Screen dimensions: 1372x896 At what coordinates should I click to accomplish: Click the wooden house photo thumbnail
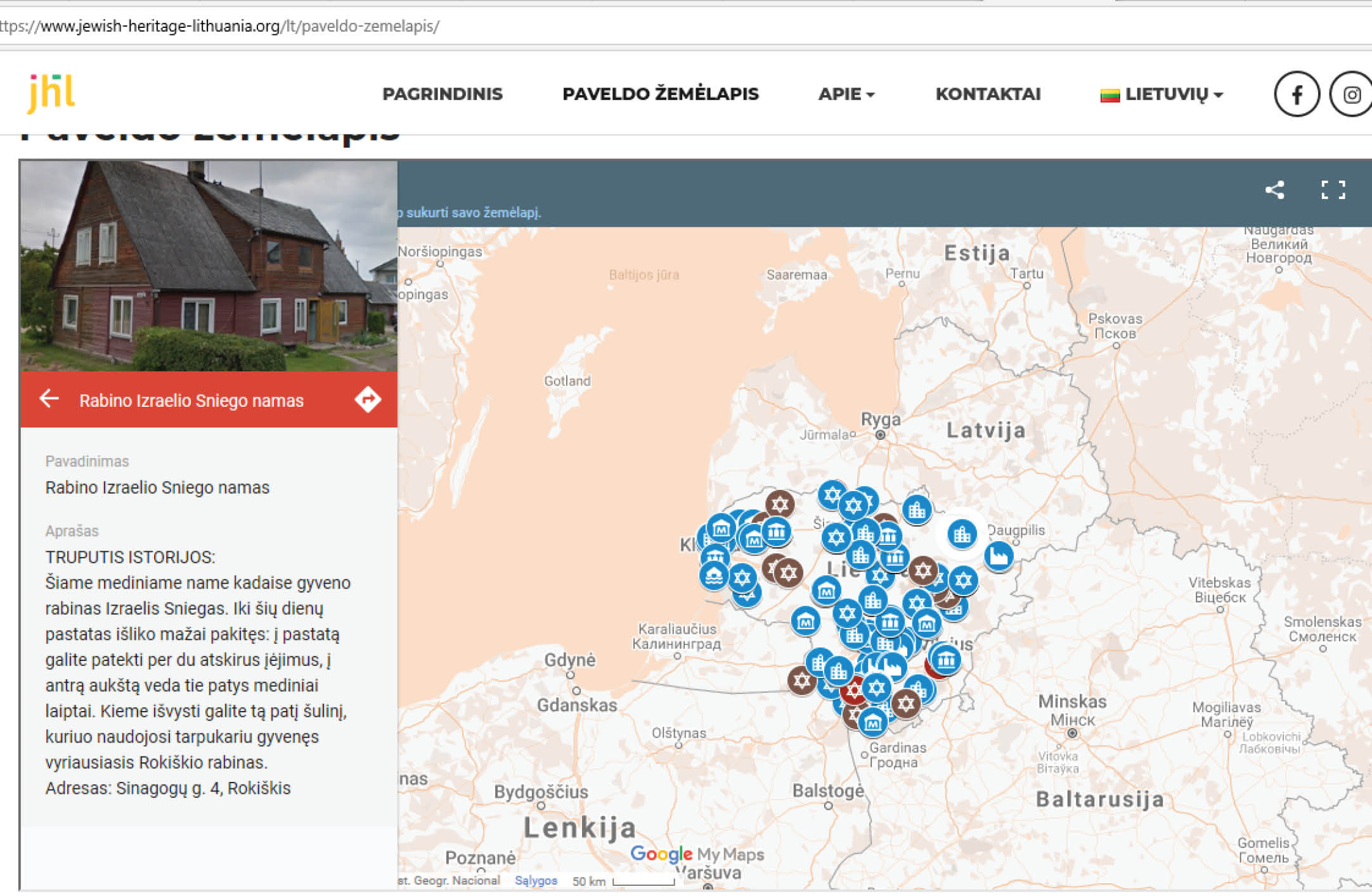coord(209,266)
